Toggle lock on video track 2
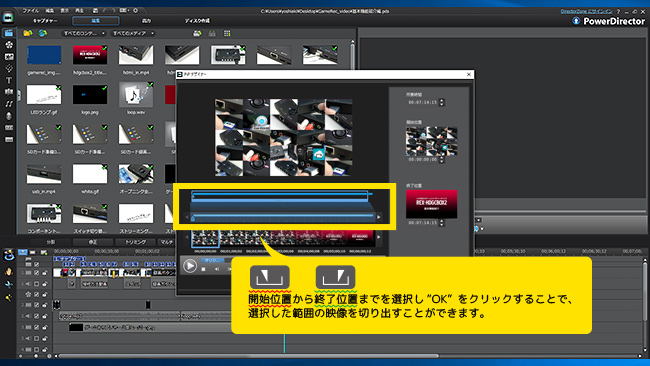The height and width of the screenshot is (366, 650). click(44, 305)
